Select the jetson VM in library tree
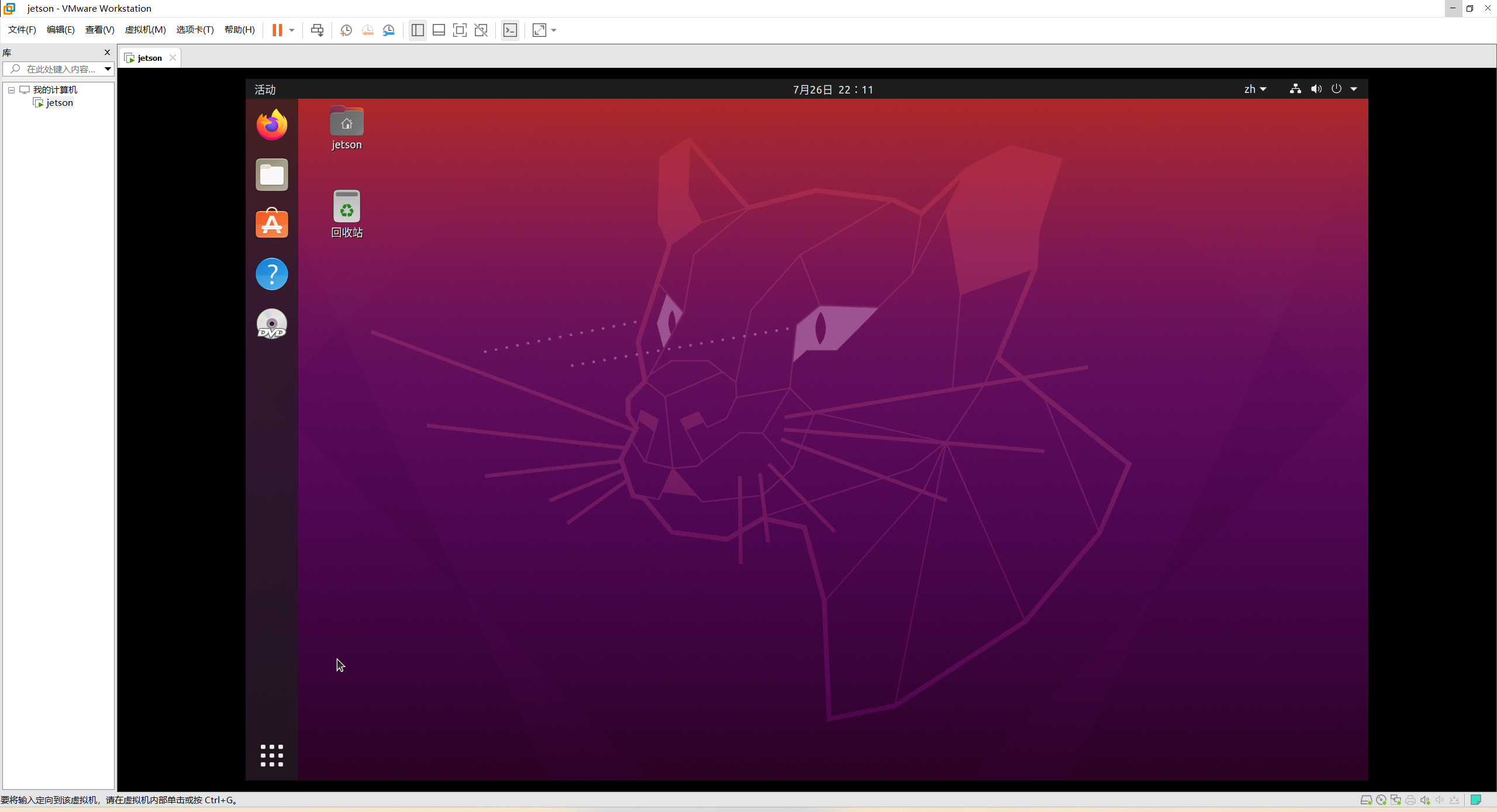Screen dimensions: 1497x812 (x=60, y=103)
